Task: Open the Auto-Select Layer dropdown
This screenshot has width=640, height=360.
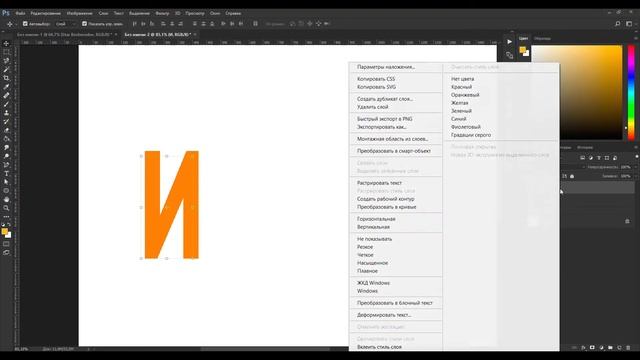Action: pyautogui.click(x=66, y=24)
